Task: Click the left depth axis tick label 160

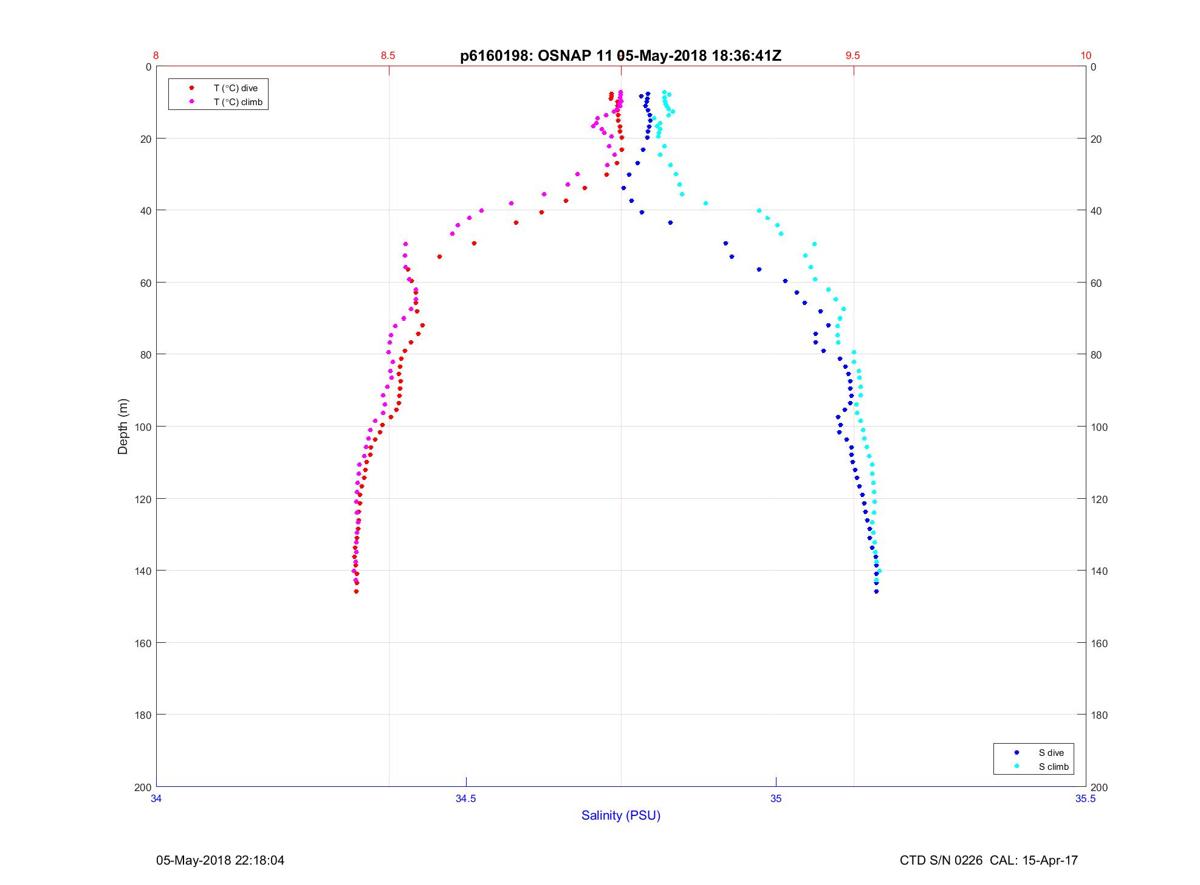Action: tap(142, 643)
